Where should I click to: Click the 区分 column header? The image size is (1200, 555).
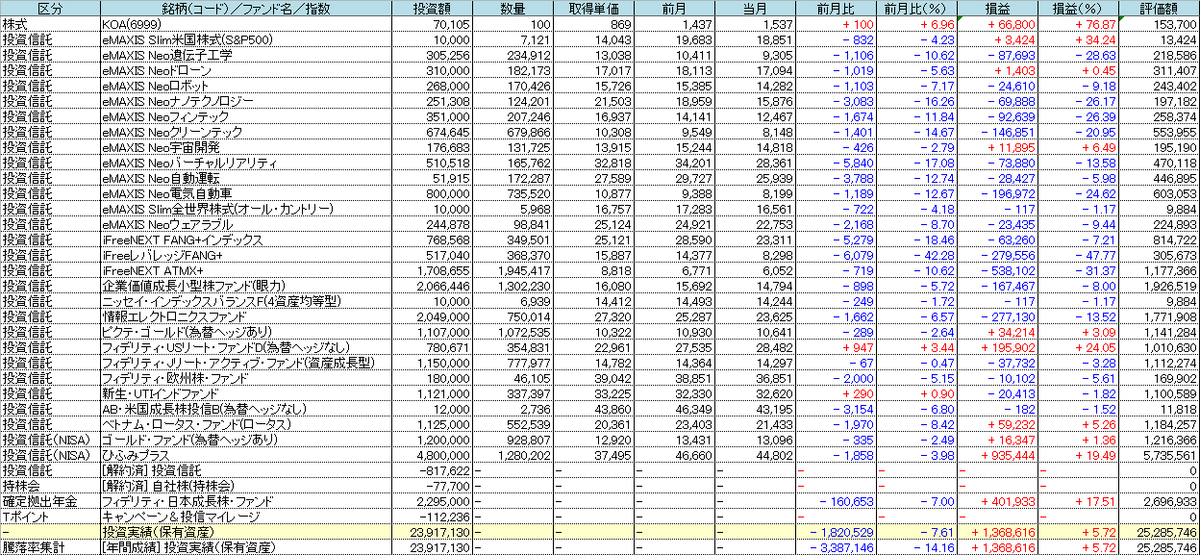click(49, 7)
